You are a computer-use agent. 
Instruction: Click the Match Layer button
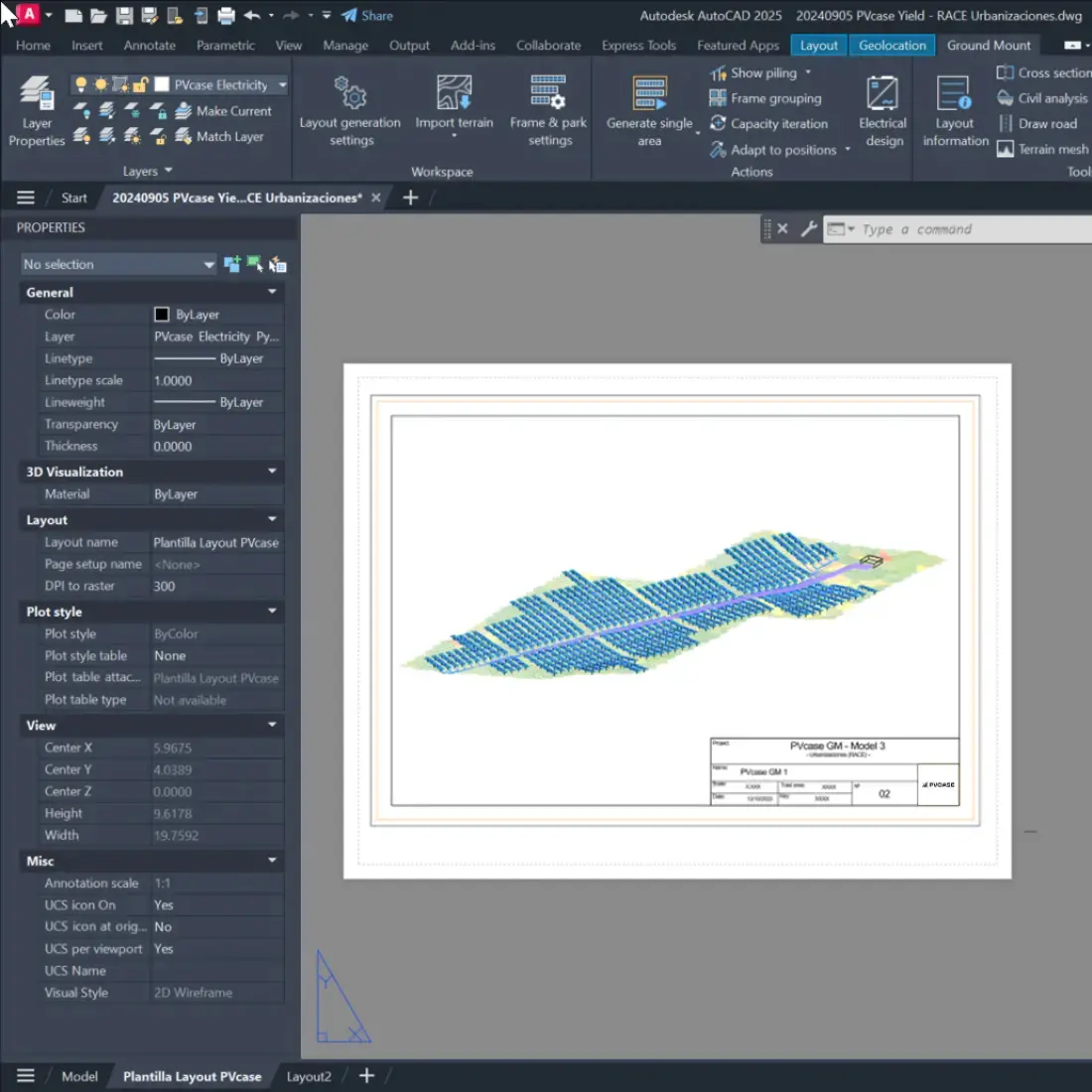(228, 136)
